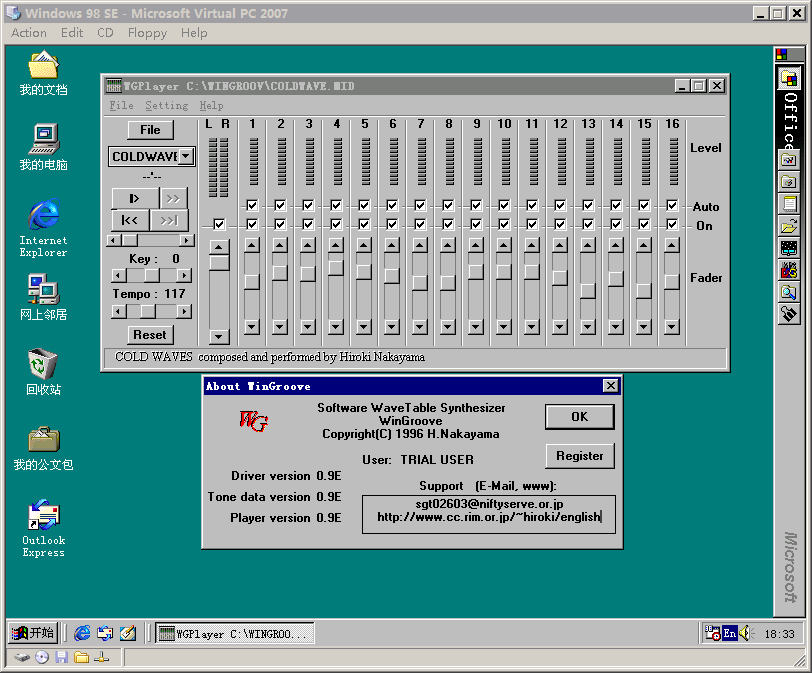Image resolution: width=812 pixels, height=673 pixels.
Task: Click the master fader up arrow
Action: coord(219,247)
